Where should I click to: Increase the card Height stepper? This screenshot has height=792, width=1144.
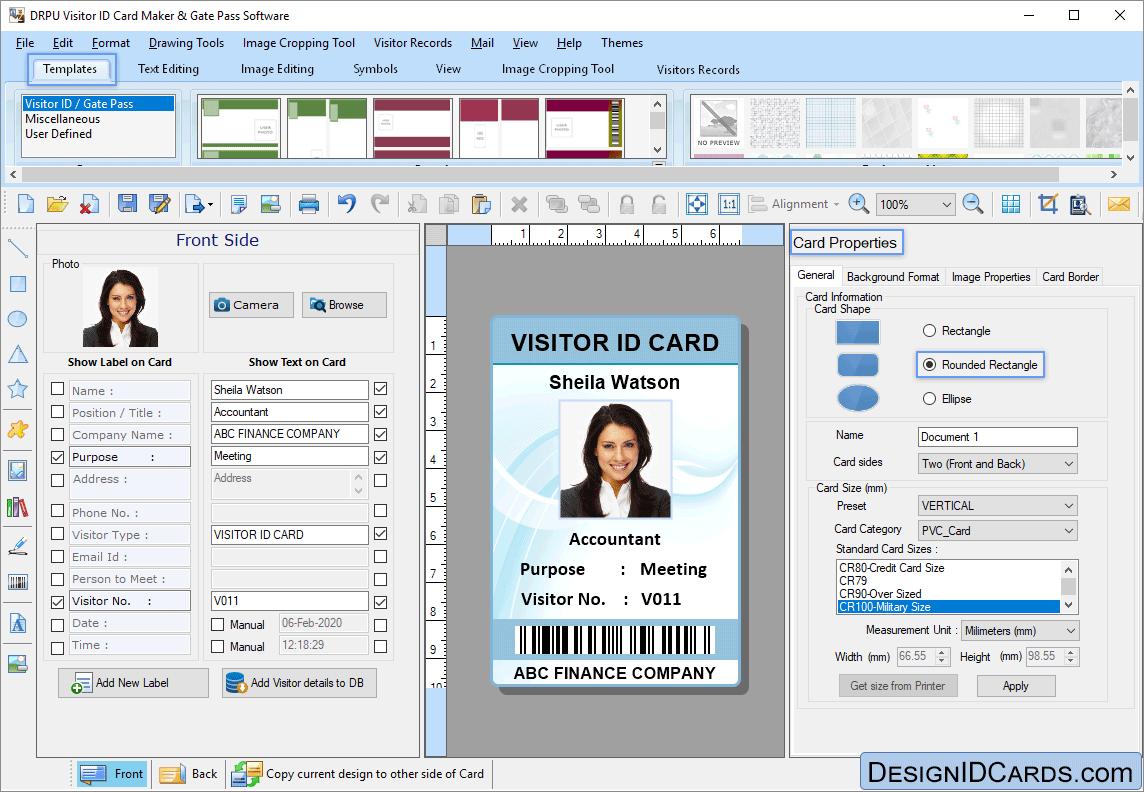click(1071, 652)
